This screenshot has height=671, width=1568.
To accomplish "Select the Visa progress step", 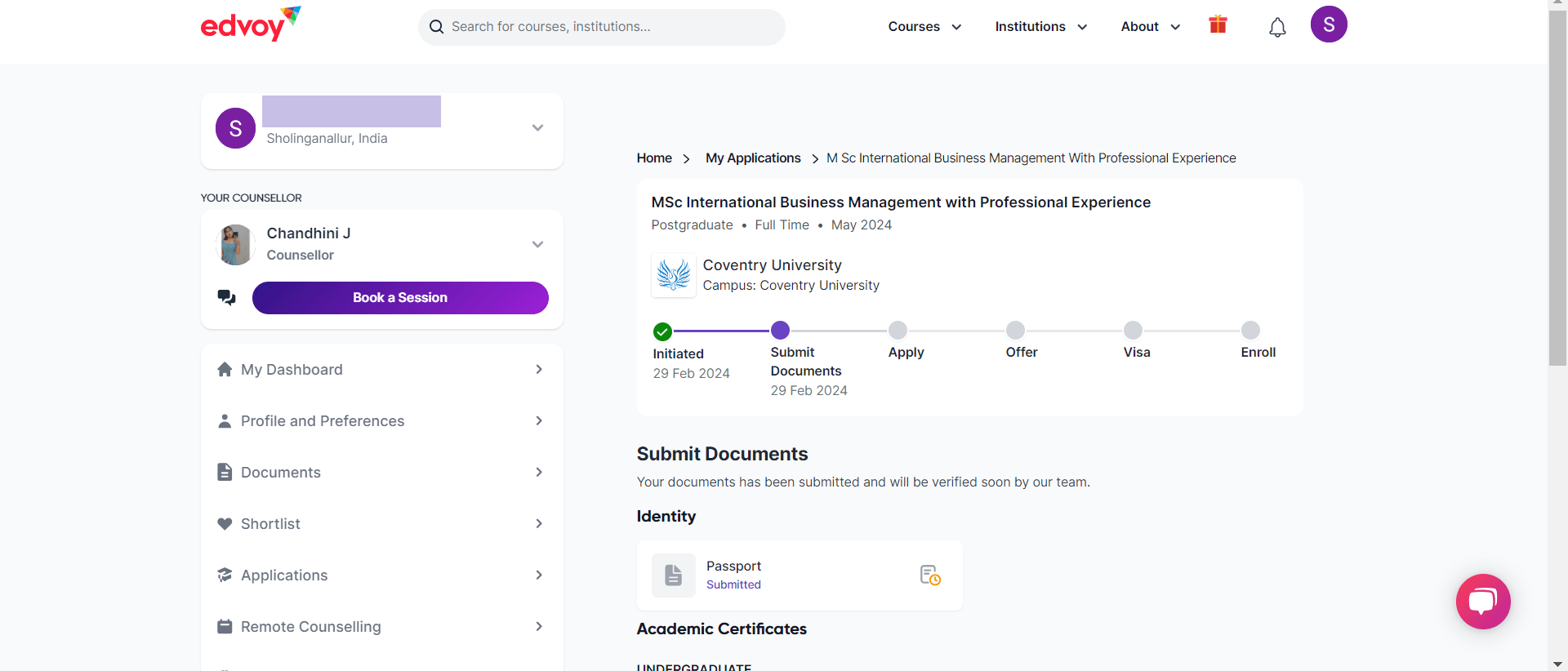I will click(x=1133, y=330).
